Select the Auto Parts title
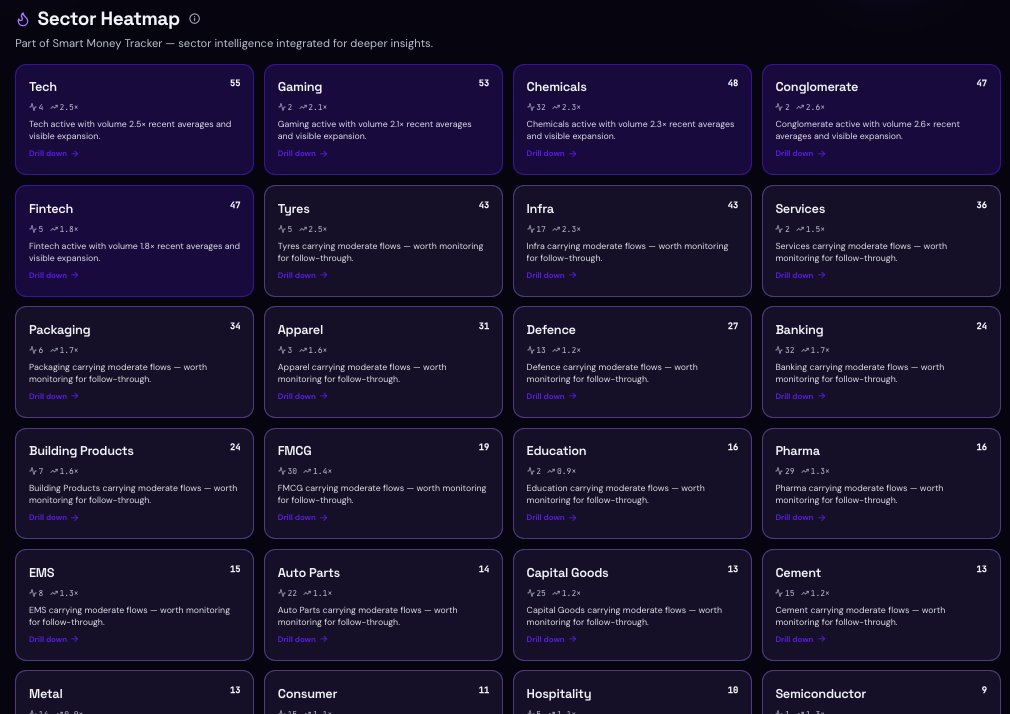 pos(309,573)
